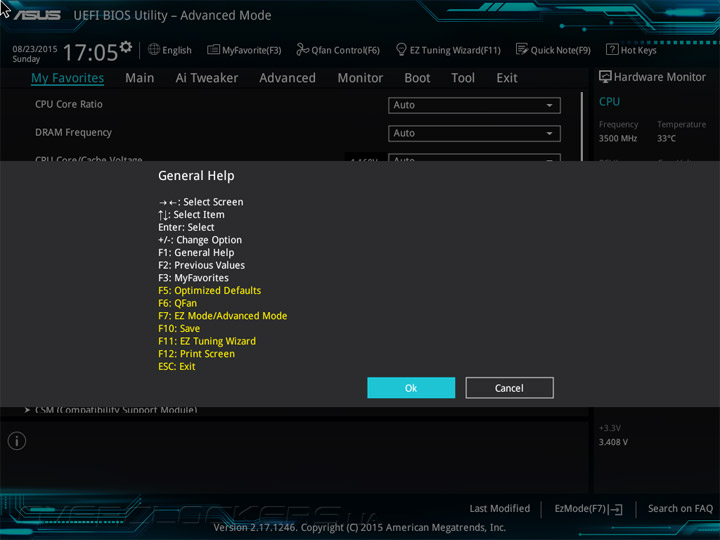This screenshot has height=540, width=720.
Task: Click the CPU heading in Hardware Monitor
Action: point(609,101)
